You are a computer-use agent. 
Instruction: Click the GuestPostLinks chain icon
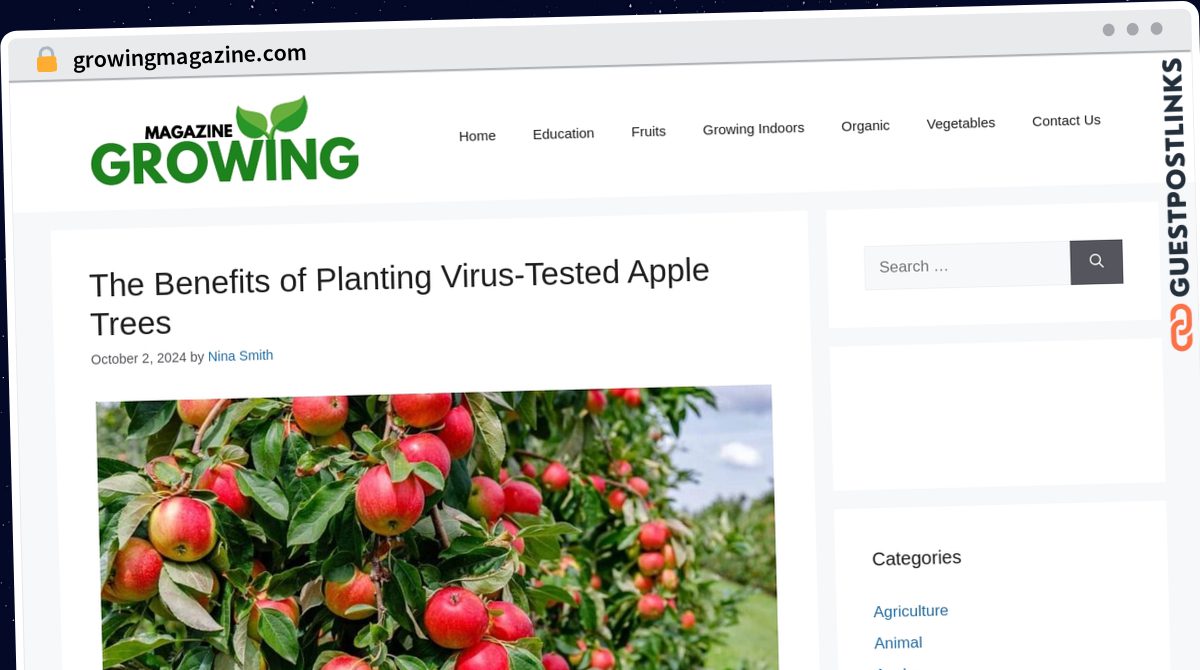[x=1181, y=328]
